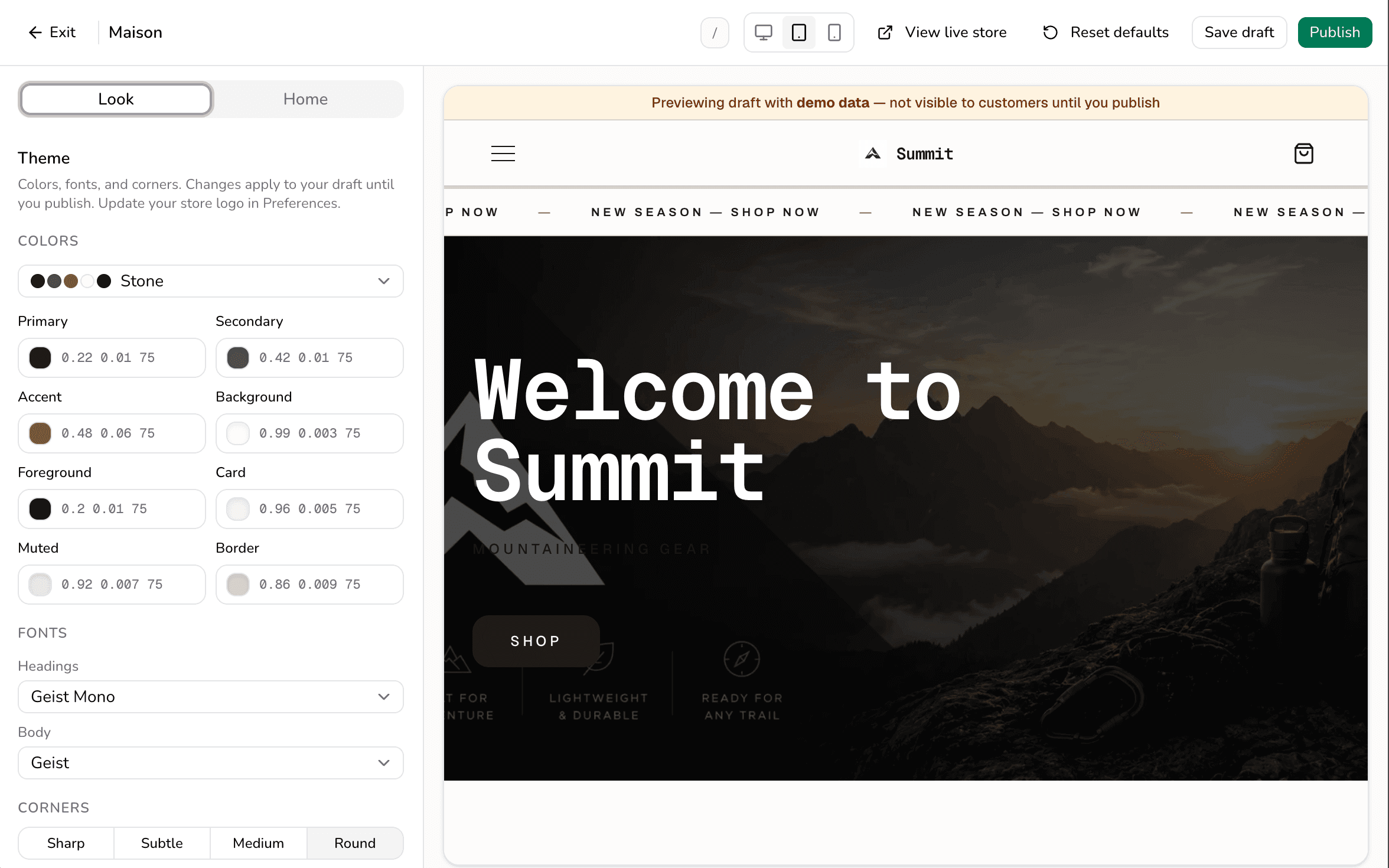Click the Accent color swatch
The height and width of the screenshot is (868, 1389).
tap(40, 433)
